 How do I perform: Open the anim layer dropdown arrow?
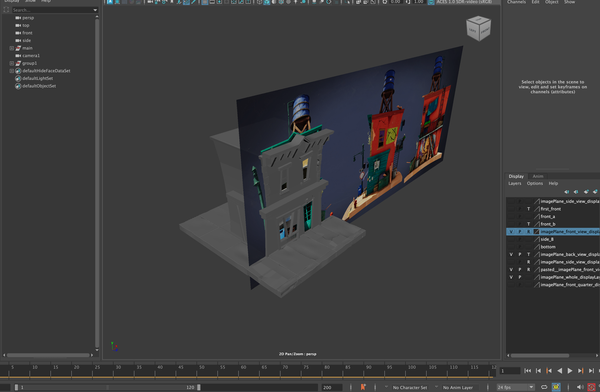436,387
